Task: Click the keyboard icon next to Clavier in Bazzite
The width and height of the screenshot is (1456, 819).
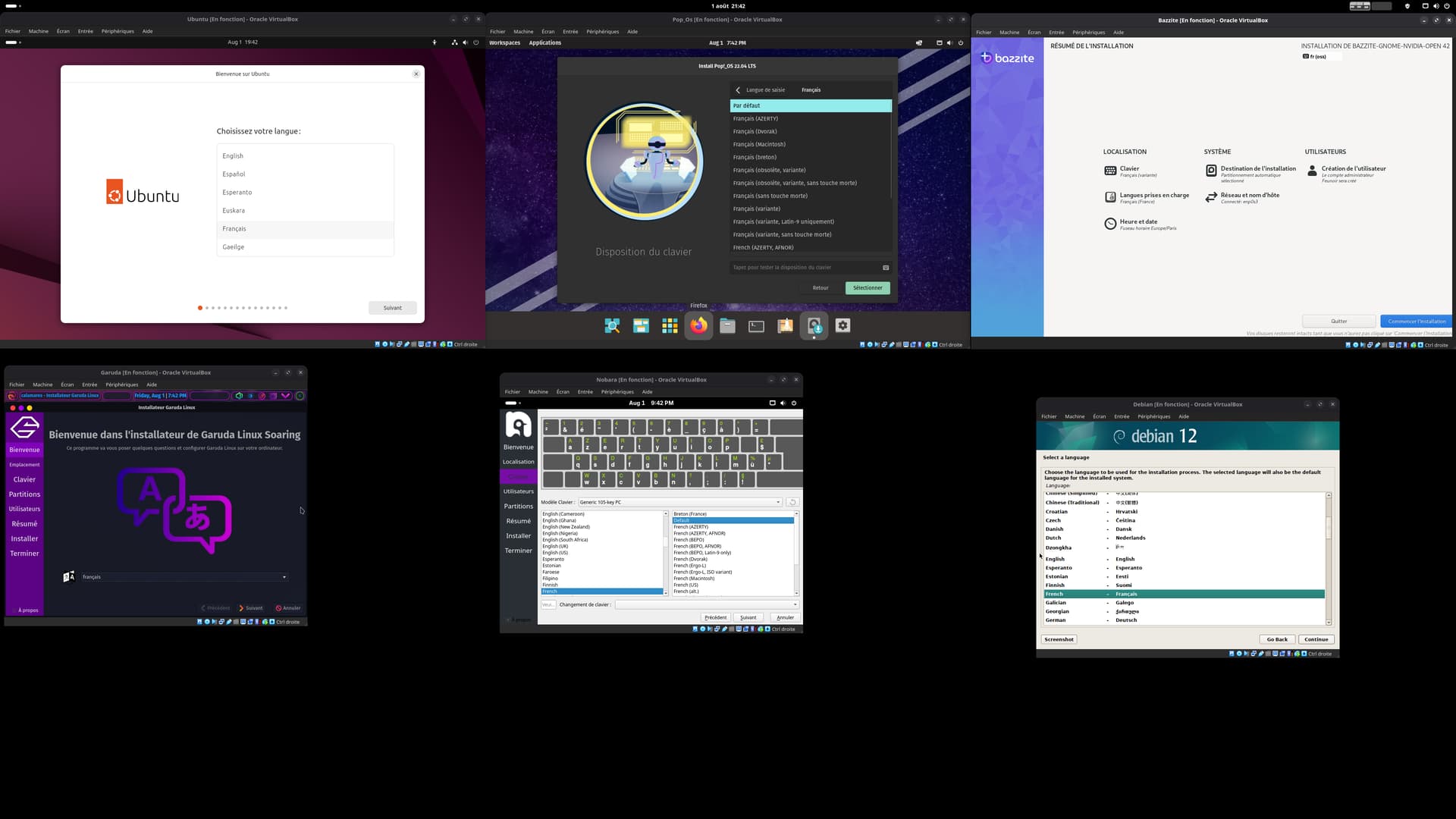Action: coord(1110,171)
